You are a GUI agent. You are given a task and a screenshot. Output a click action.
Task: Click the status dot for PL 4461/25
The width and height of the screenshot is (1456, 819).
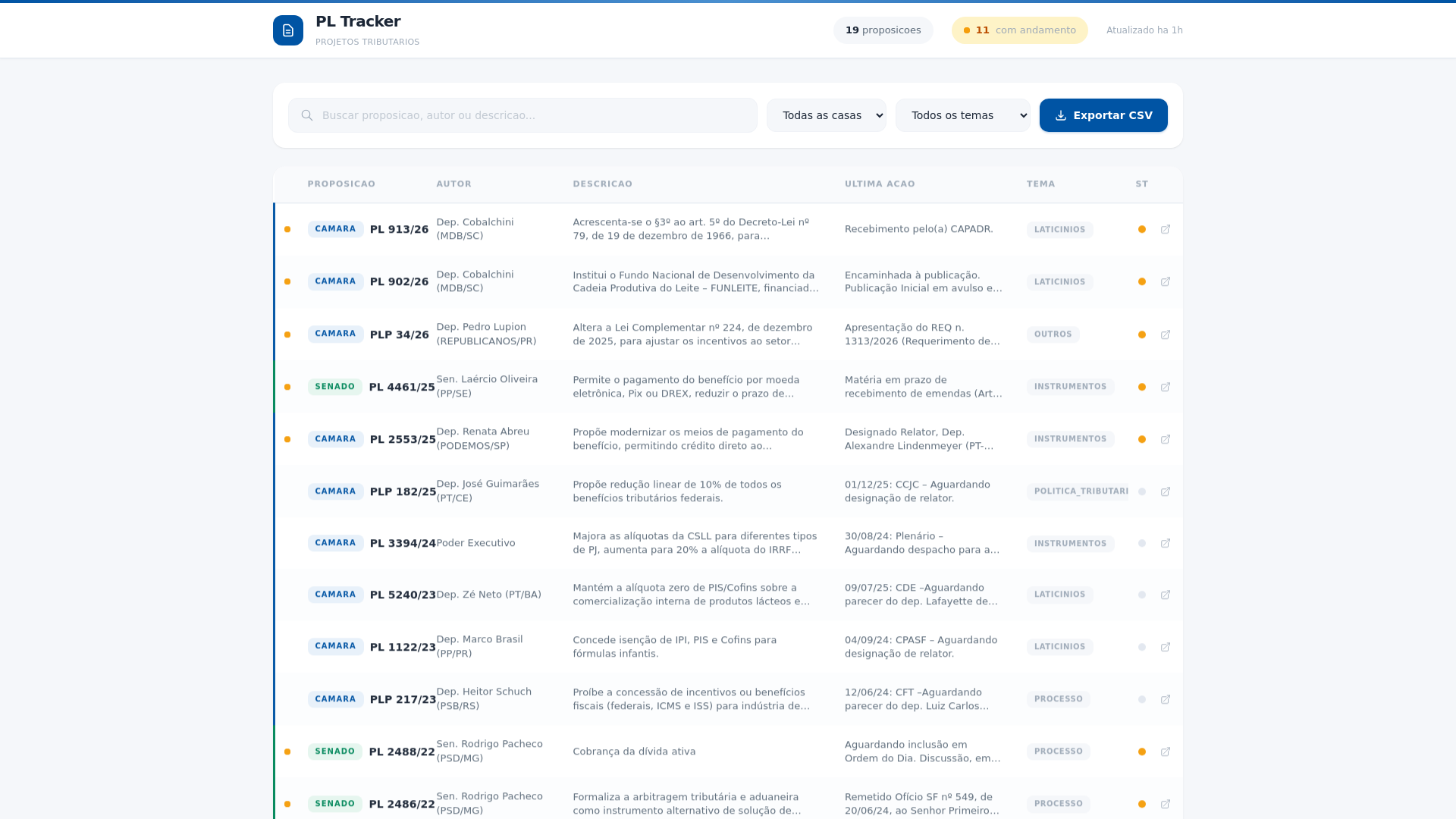[1142, 387]
